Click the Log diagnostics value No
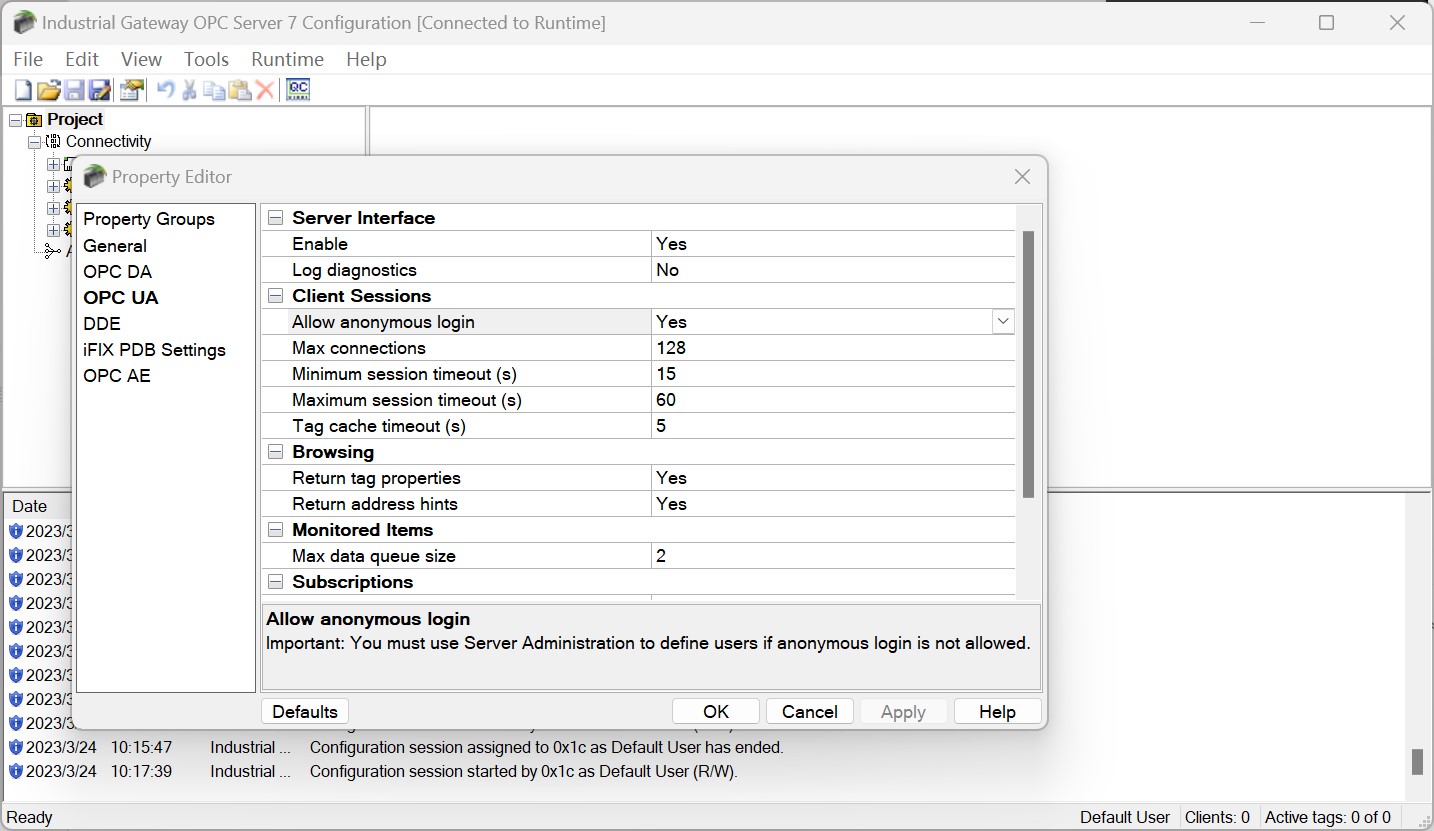The image size is (1434, 831). (833, 270)
